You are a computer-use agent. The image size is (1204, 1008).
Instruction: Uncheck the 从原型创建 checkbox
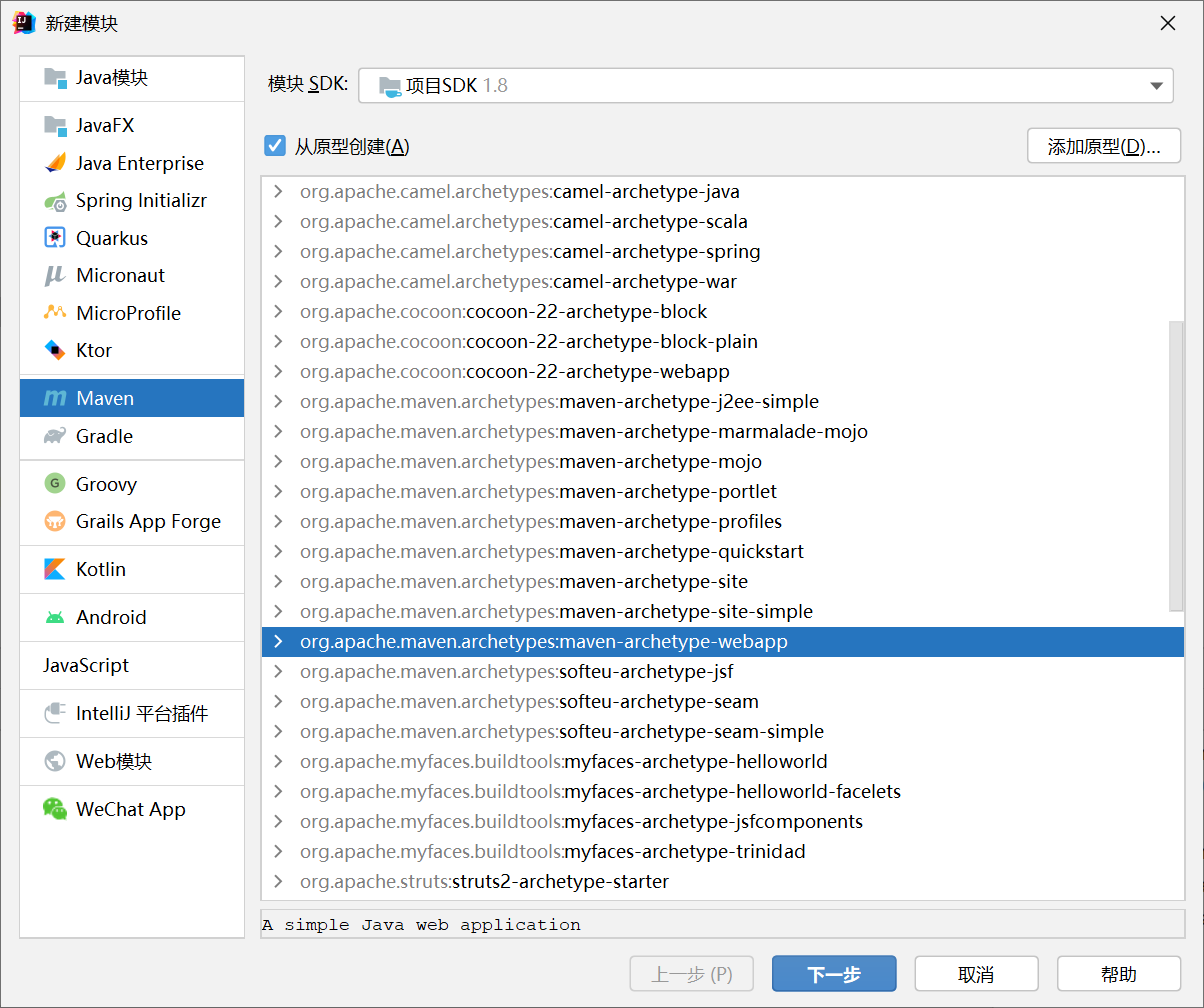click(x=275, y=146)
